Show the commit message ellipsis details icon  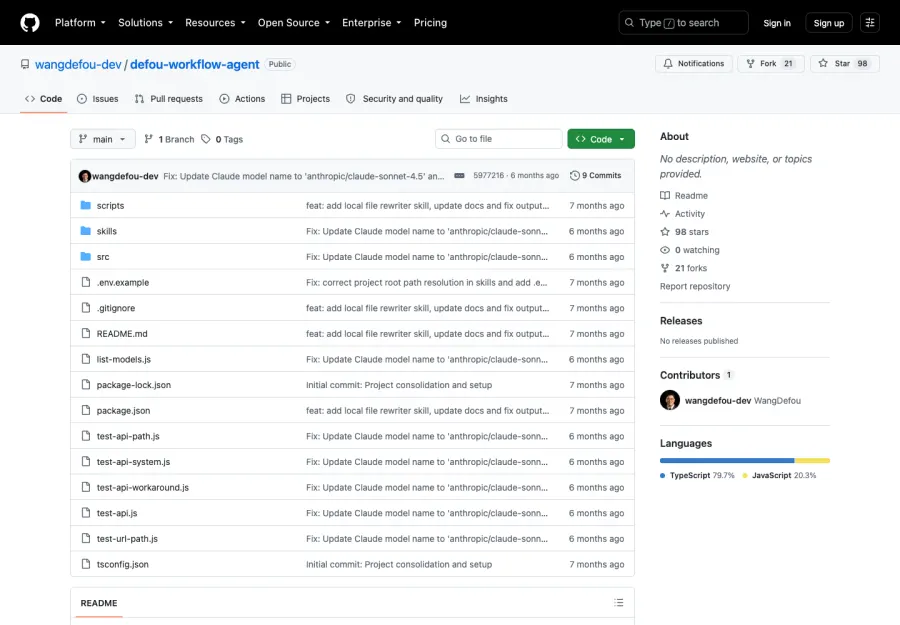pos(459,176)
